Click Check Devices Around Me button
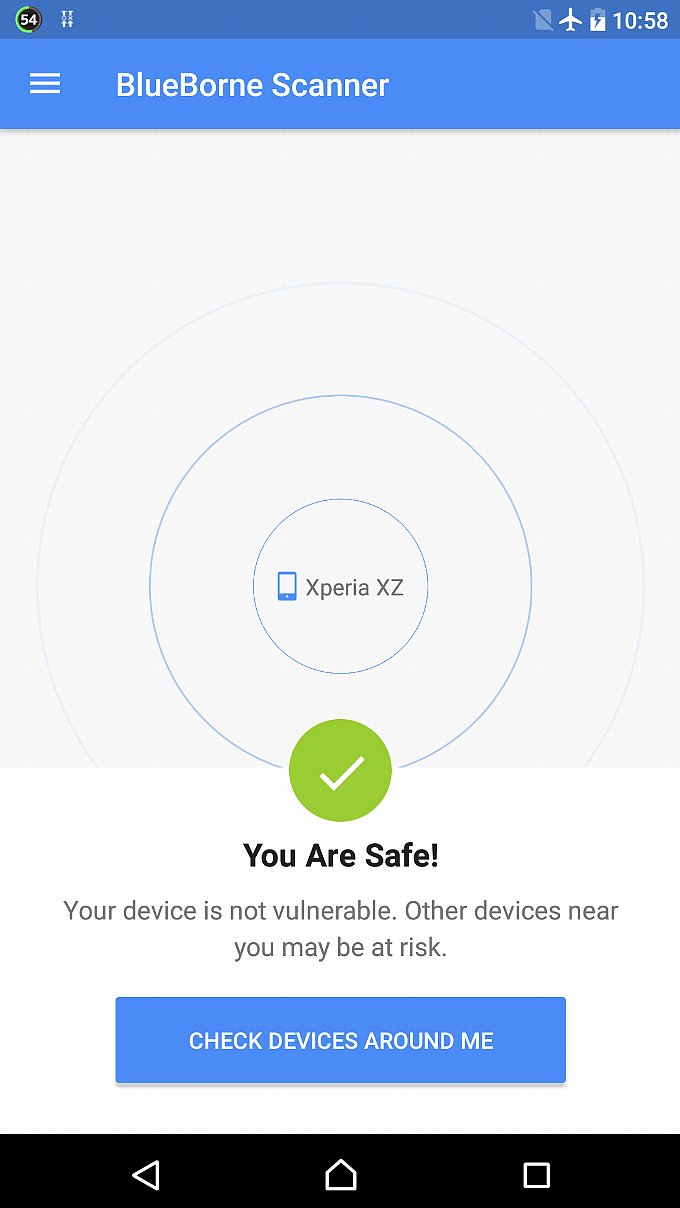Viewport: 680px width, 1208px height. [x=340, y=1040]
